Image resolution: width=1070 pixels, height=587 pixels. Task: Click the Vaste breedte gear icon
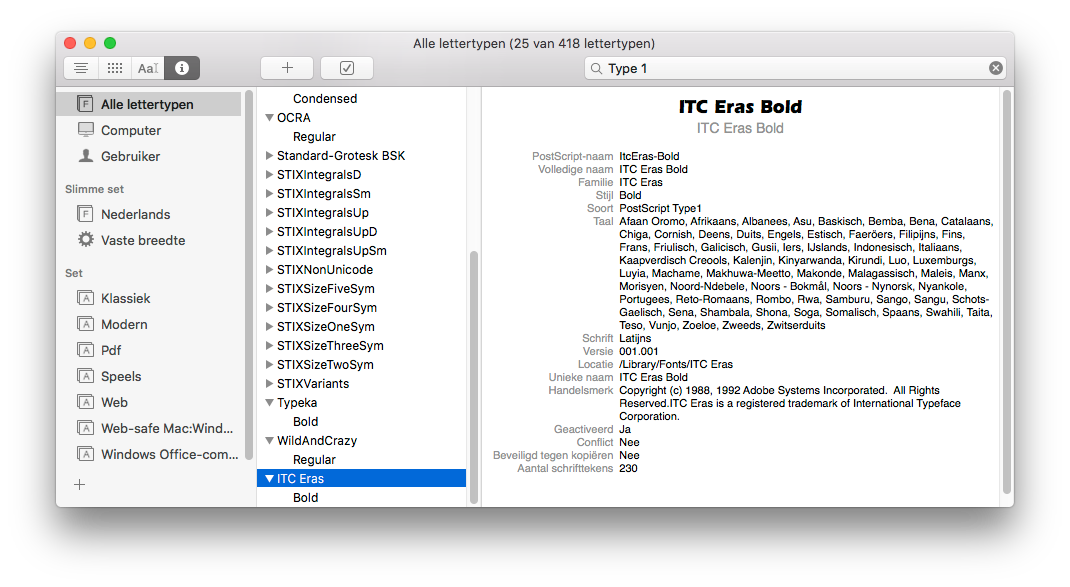point(85,240)
